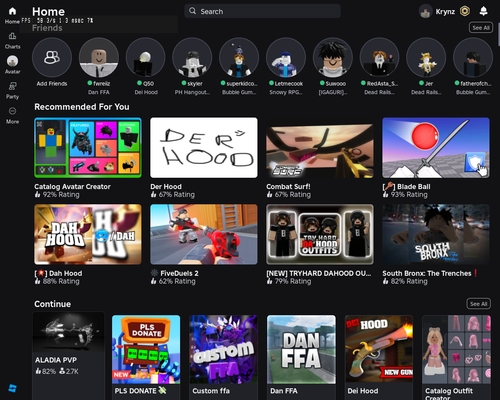Open the Charts sidebar icon
Viewport: 500px width, 400px height.
coord(12,36)
